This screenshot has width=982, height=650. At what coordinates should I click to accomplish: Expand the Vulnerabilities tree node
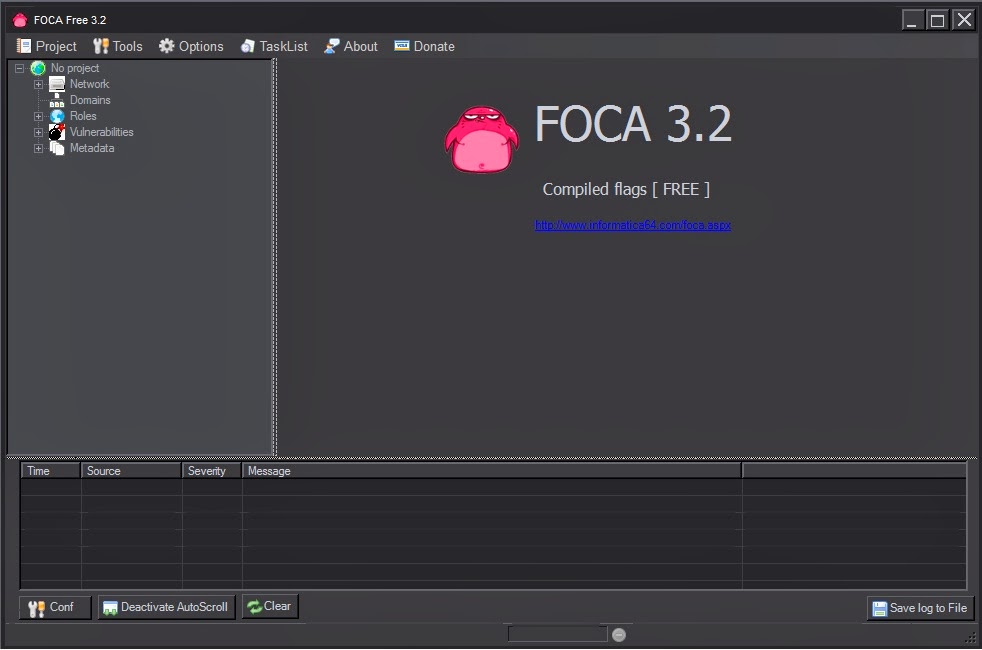click(x=38, y=133)
